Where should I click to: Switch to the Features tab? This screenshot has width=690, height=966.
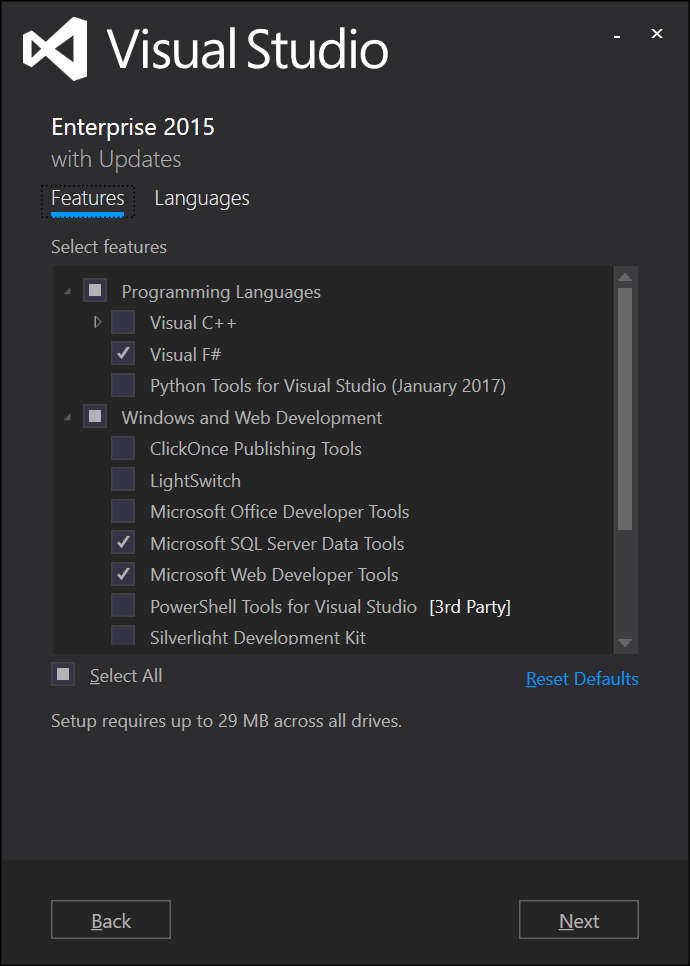pos(87,200)
